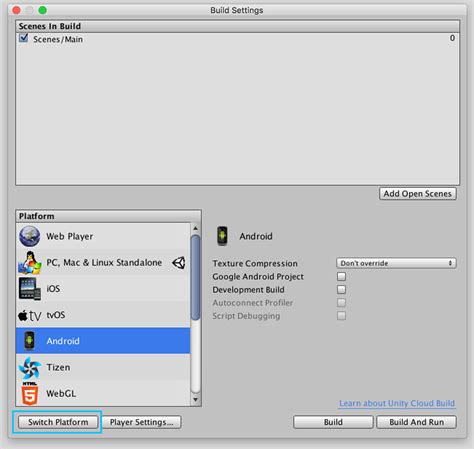This screenshot has height=449, width=474.
Task: Select the iOS platform row
Action: pos(103,289)
